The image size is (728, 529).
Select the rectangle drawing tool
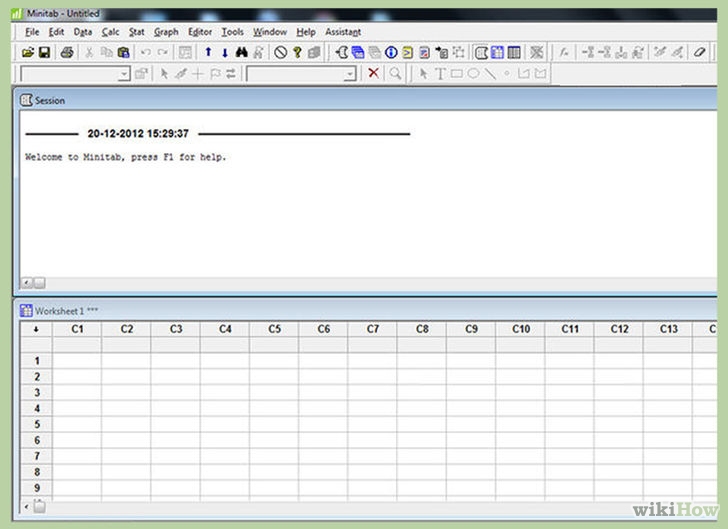tap(457, 73)
